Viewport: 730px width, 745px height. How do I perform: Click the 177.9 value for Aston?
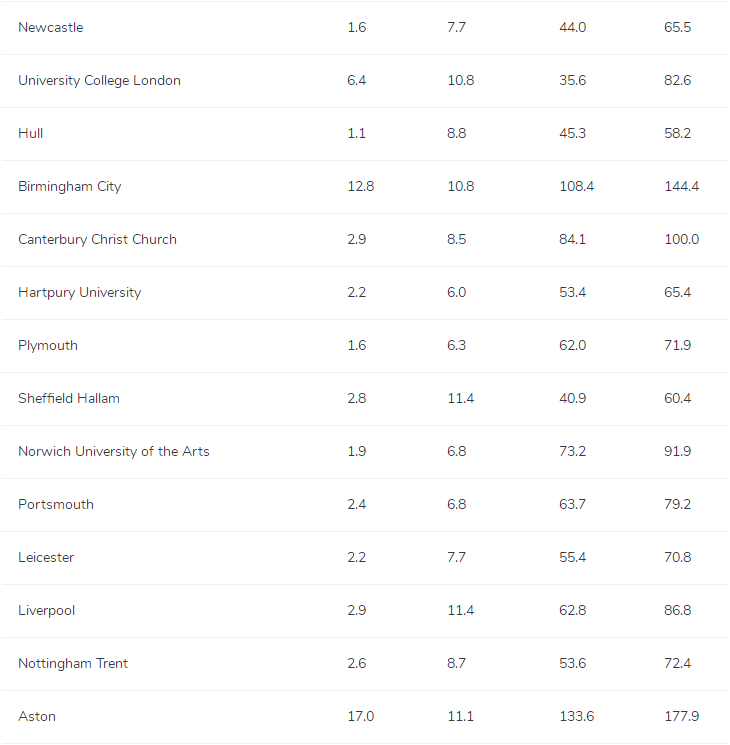681,717
